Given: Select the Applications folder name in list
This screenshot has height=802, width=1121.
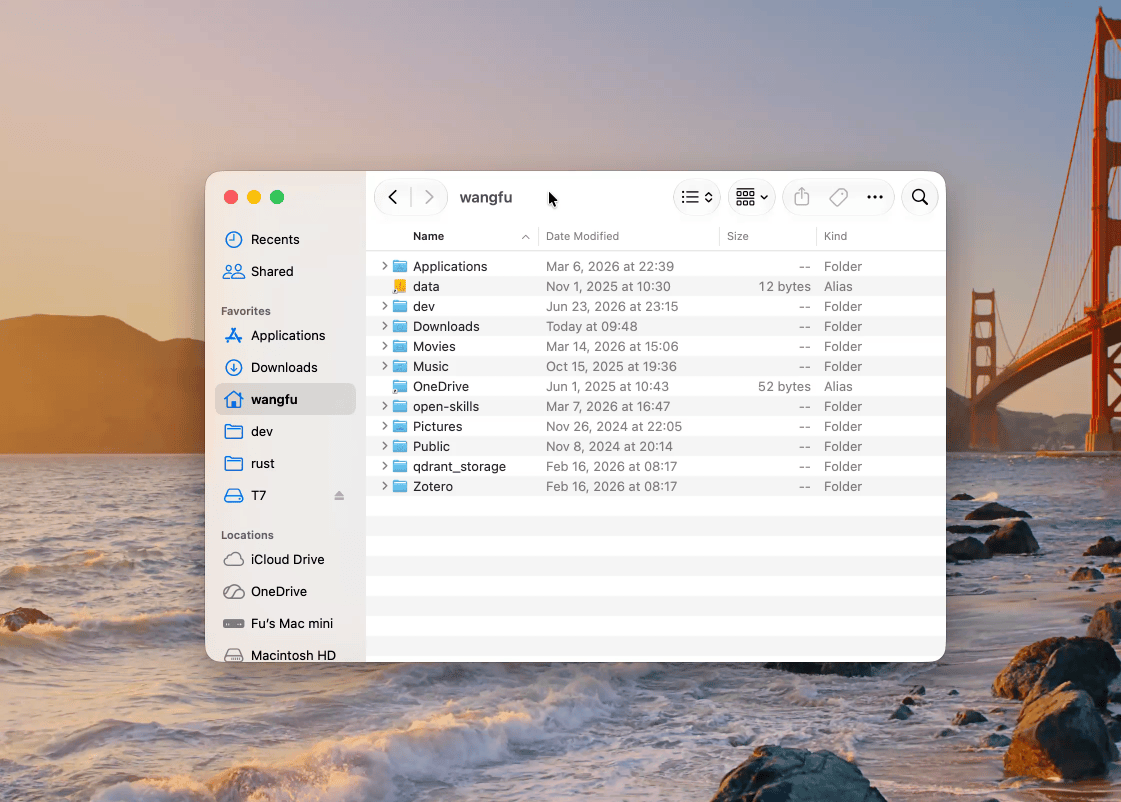Looking at the screenshot, I should coord(450,267).
